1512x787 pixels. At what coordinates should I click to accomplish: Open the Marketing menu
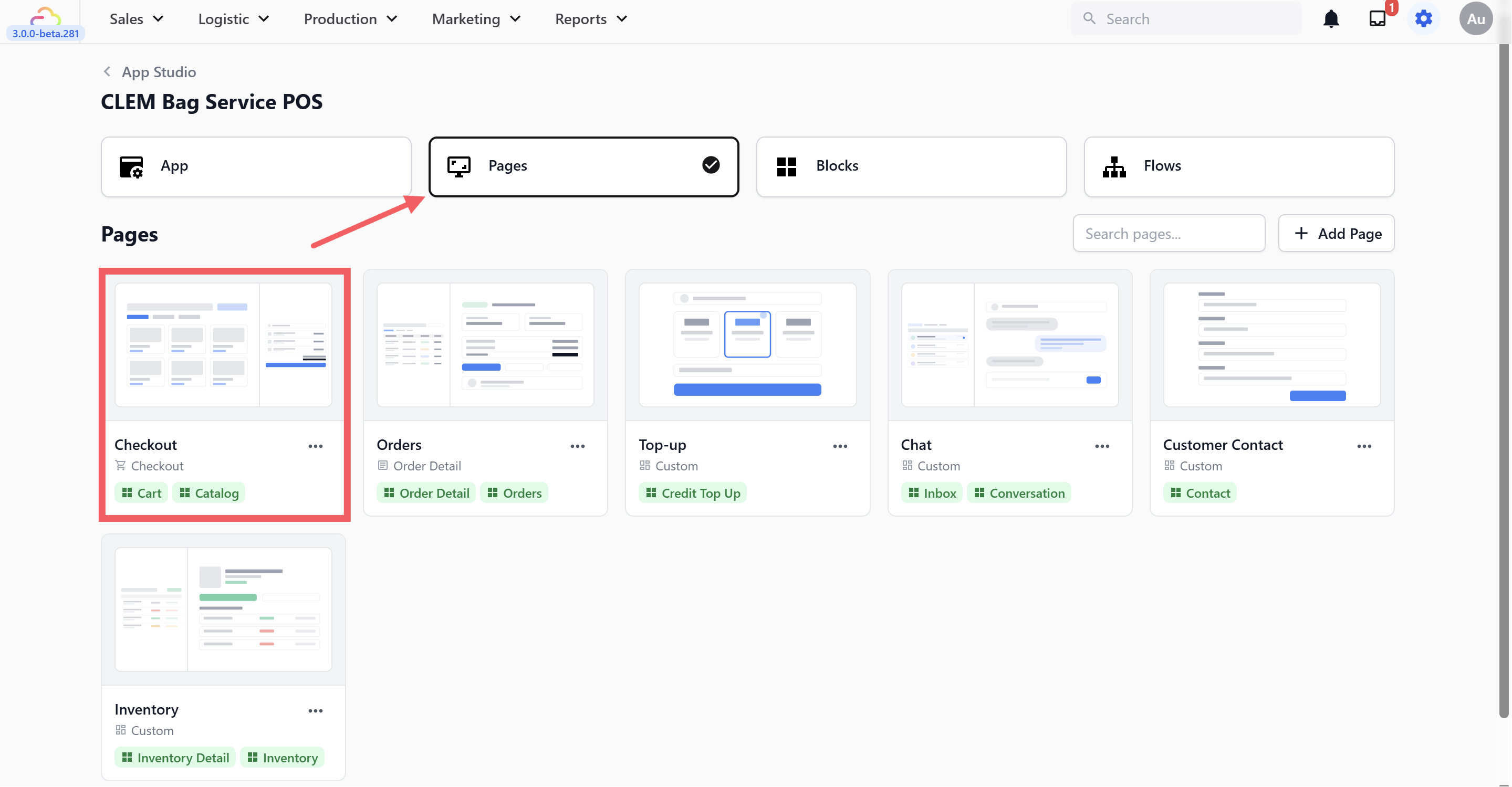[x=476, y=19]
